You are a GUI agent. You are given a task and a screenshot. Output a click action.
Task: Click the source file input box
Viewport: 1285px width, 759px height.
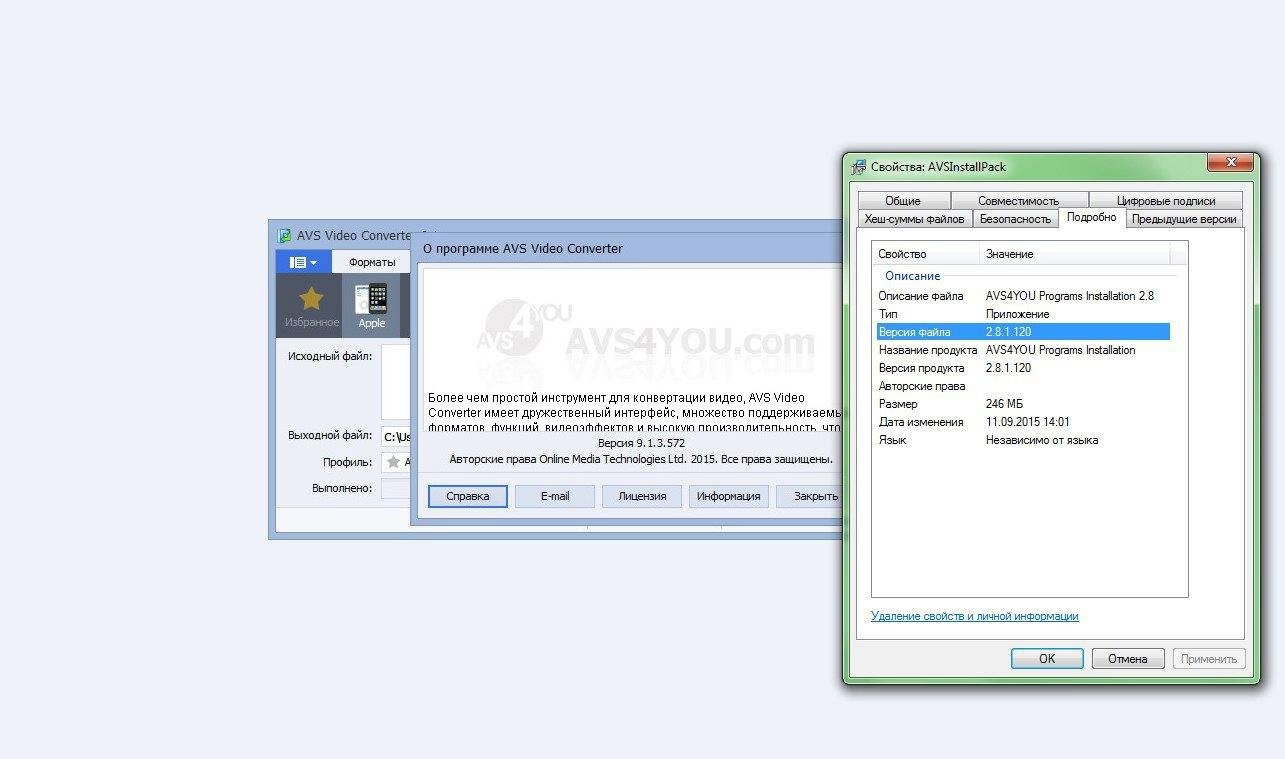[396, 382]
